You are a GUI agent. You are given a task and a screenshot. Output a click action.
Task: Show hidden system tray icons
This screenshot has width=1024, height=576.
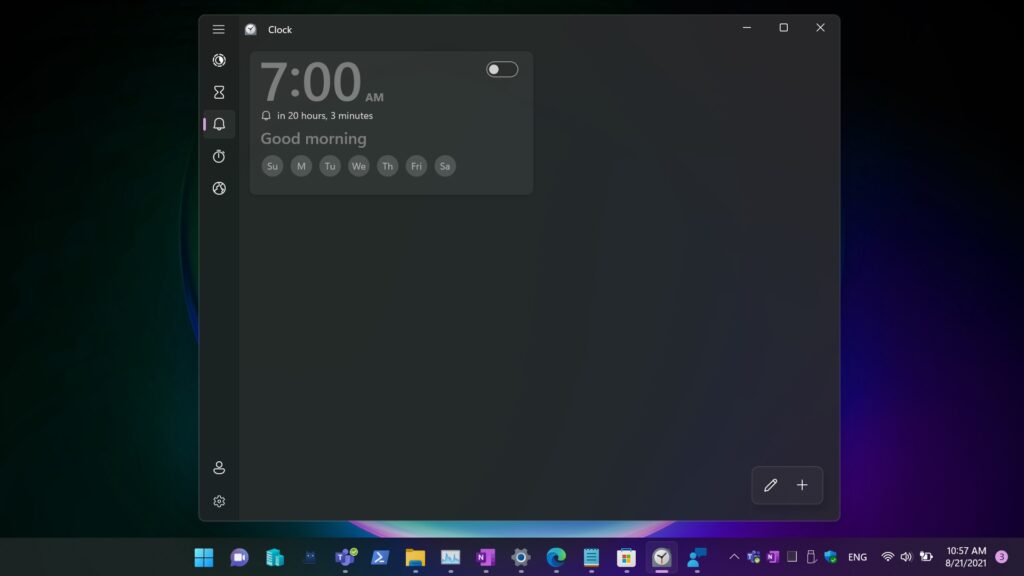pos(734,557)
